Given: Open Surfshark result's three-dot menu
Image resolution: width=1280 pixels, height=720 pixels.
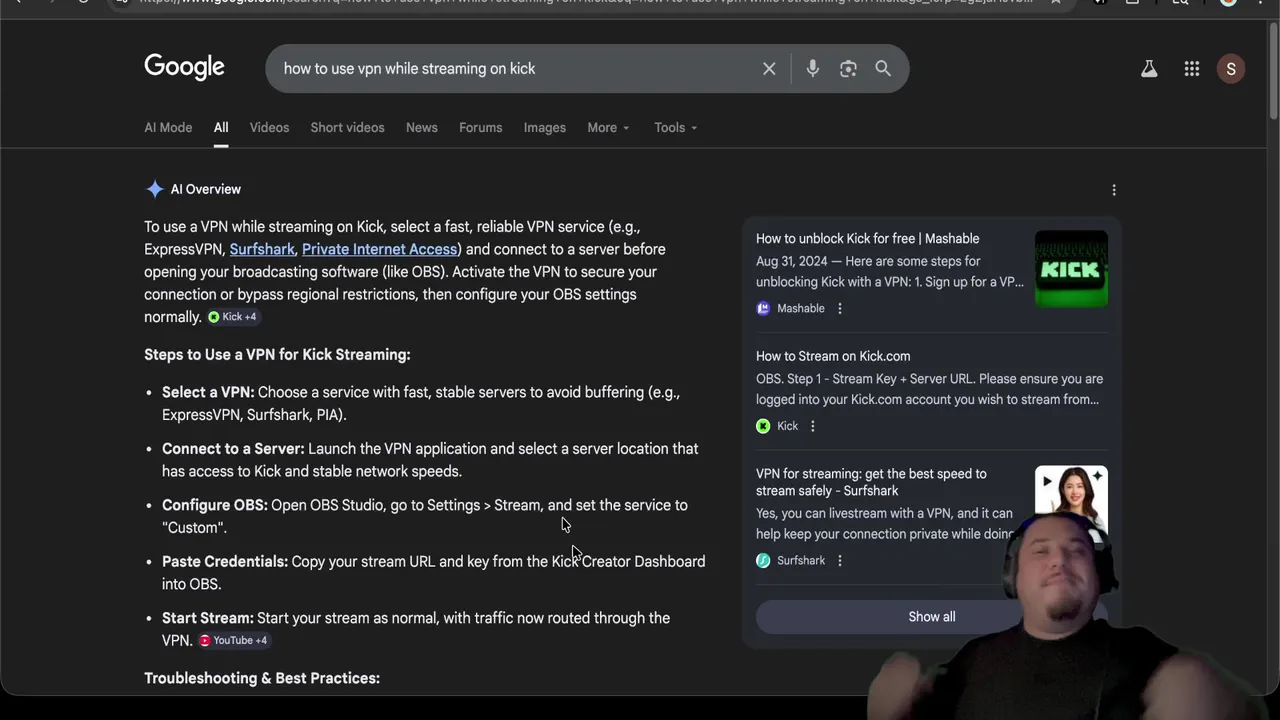Looking at the screenshot, I should click(840, 561).
